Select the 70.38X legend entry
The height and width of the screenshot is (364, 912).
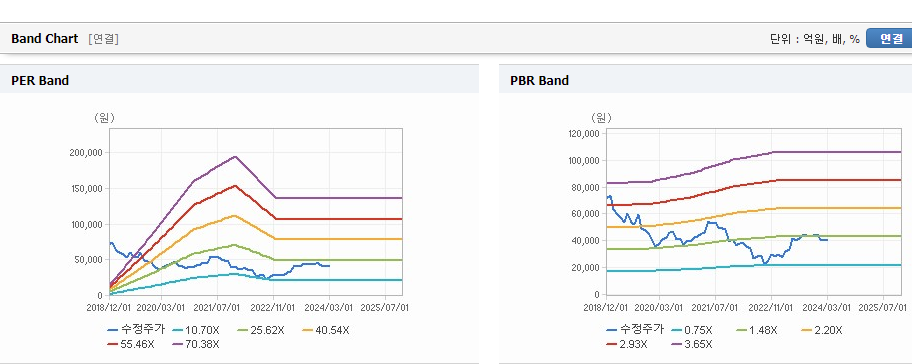(196, 344)
